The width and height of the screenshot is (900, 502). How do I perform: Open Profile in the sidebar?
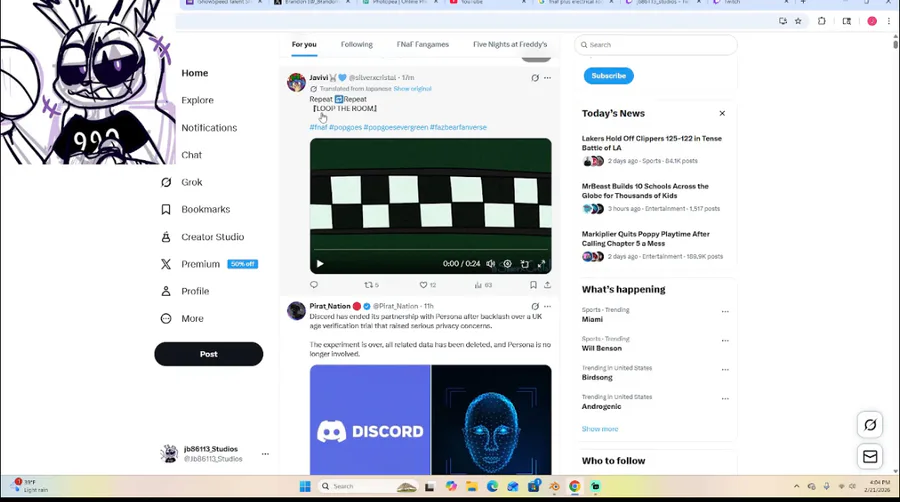[184, 291]
